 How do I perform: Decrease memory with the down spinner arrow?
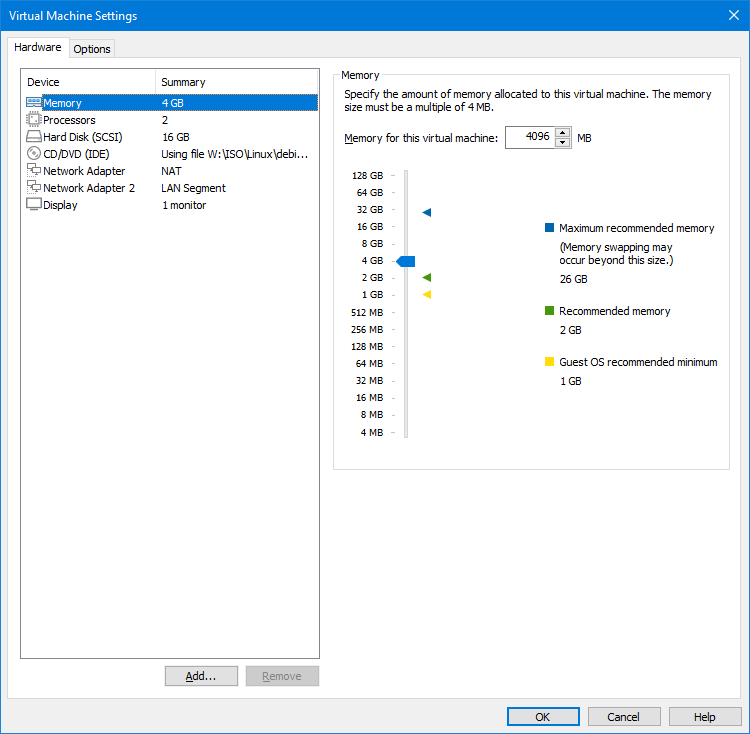[562, 143]
